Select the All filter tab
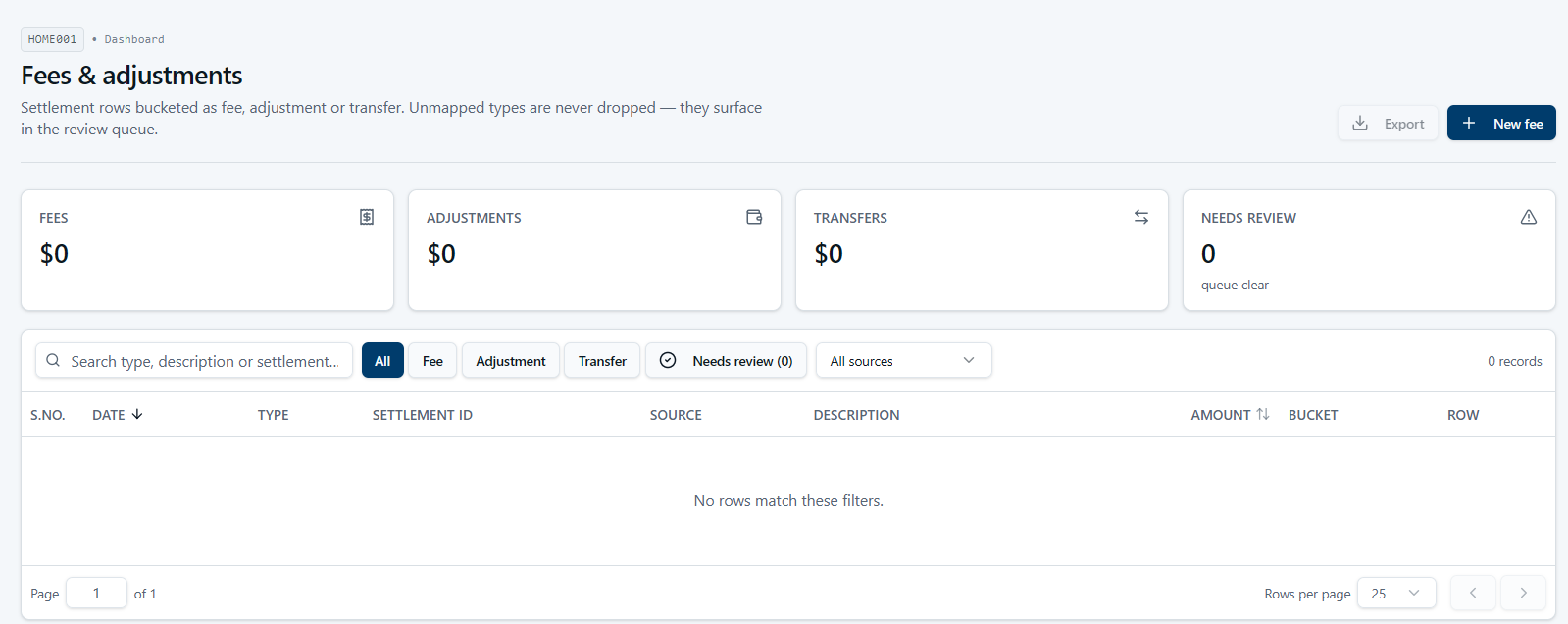1568x624 pixels. point(382,360)
